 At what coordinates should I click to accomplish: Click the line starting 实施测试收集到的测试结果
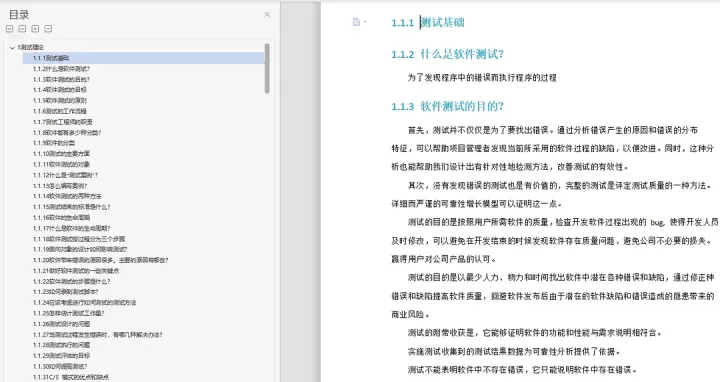pyautogui.click(x=514, y=352)
